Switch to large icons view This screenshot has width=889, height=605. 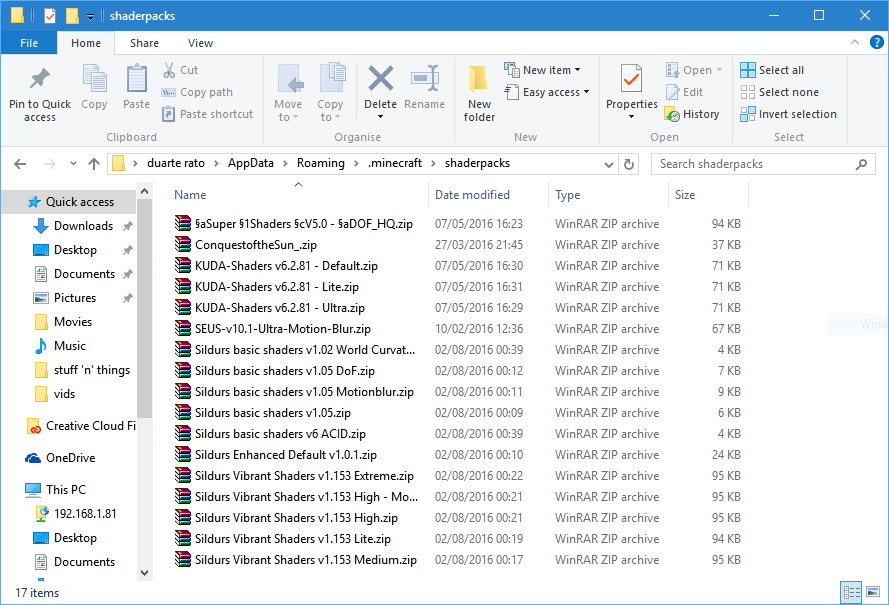point(874,593)
